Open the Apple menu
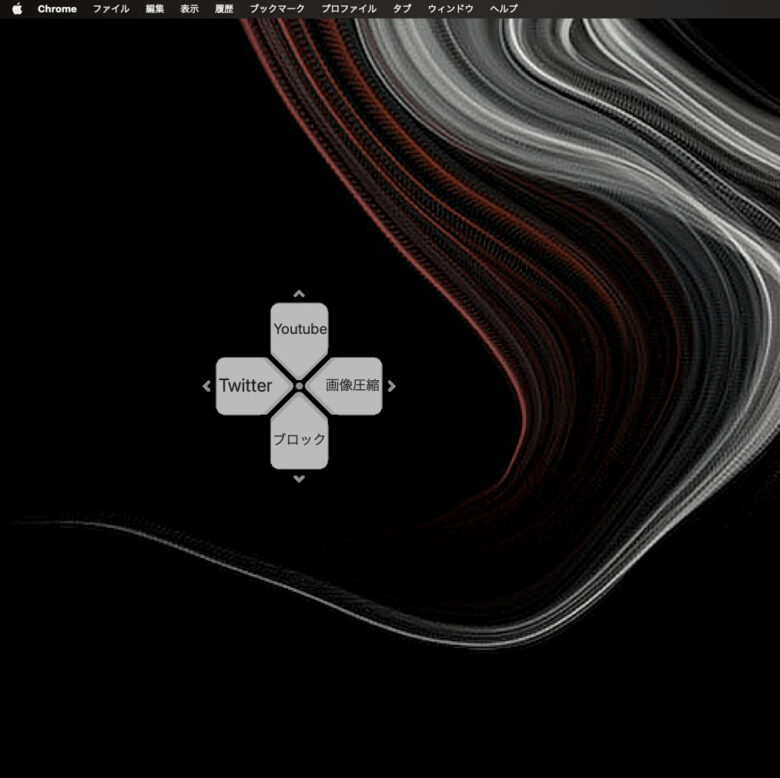 (x=17, y=9)
